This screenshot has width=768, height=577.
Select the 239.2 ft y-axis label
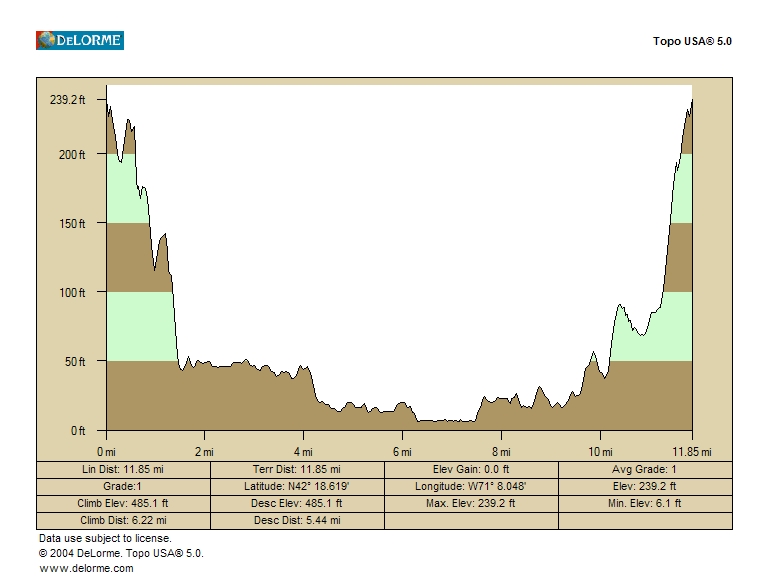point(67,99)
